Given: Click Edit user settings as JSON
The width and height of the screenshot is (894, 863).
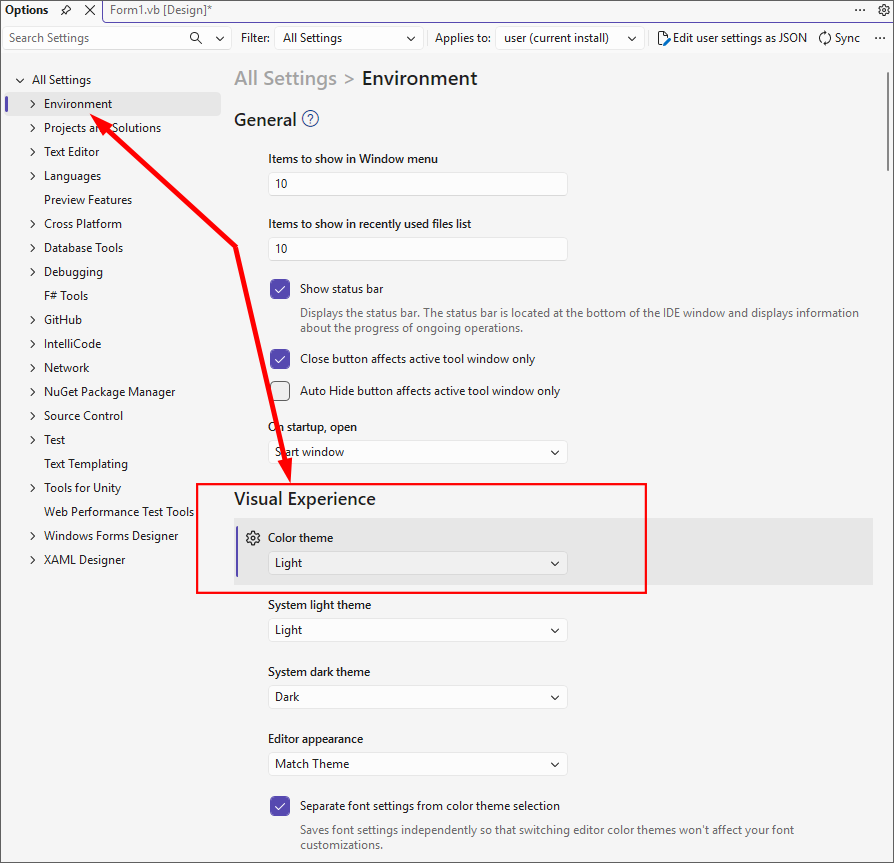Looking at the screenshot, I should coord(732,38).
